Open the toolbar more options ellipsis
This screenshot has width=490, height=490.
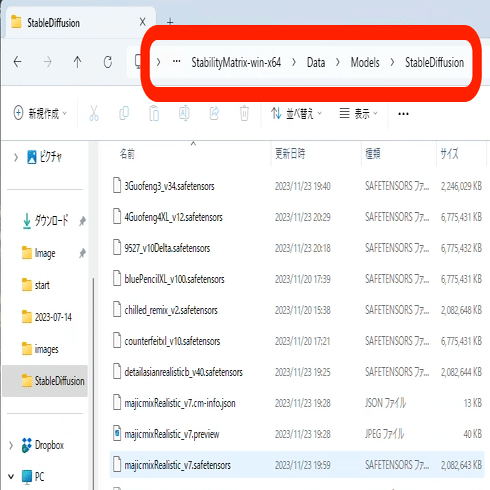tap(403, 114)
